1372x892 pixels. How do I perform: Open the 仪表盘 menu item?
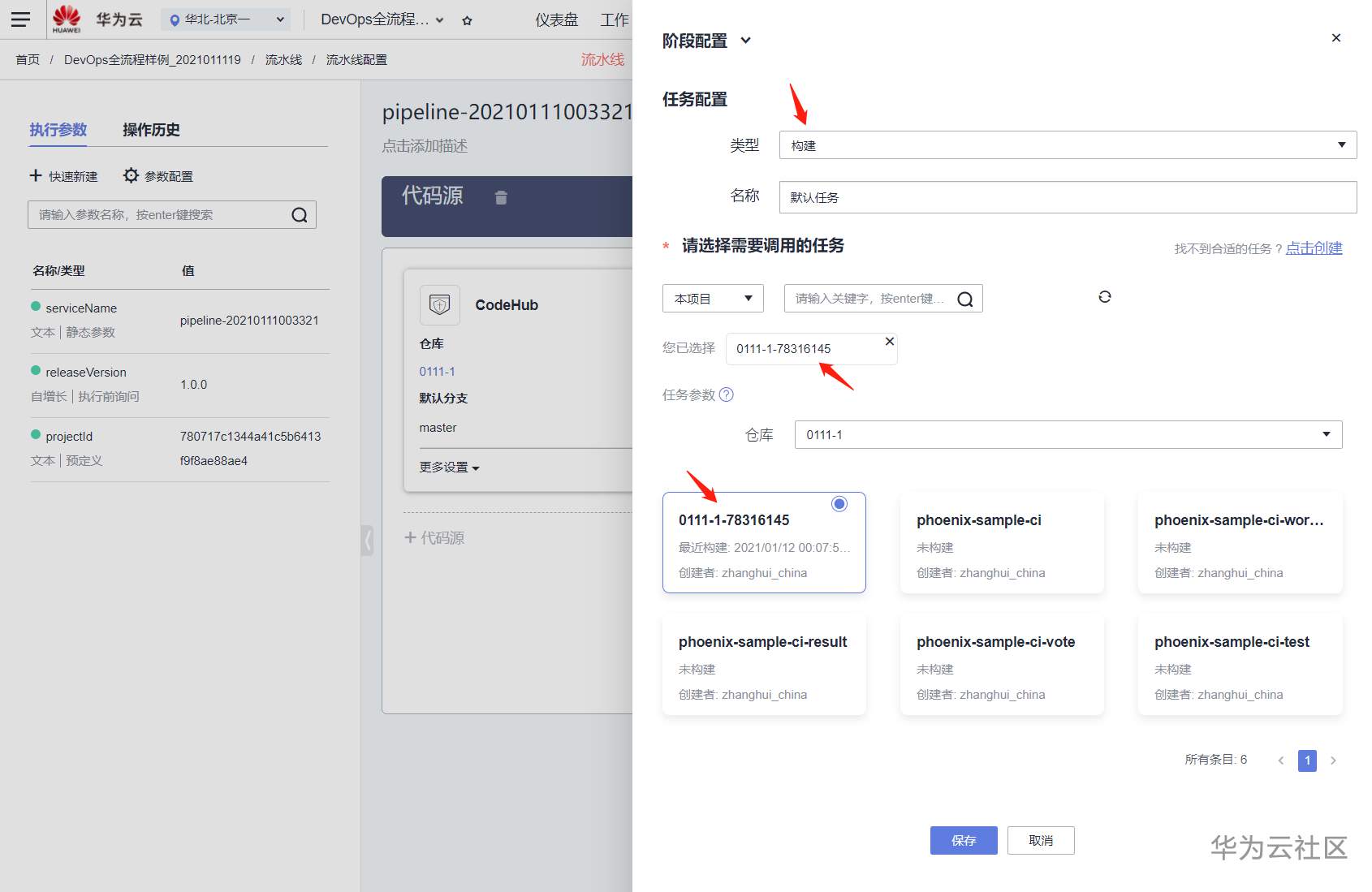556,20
